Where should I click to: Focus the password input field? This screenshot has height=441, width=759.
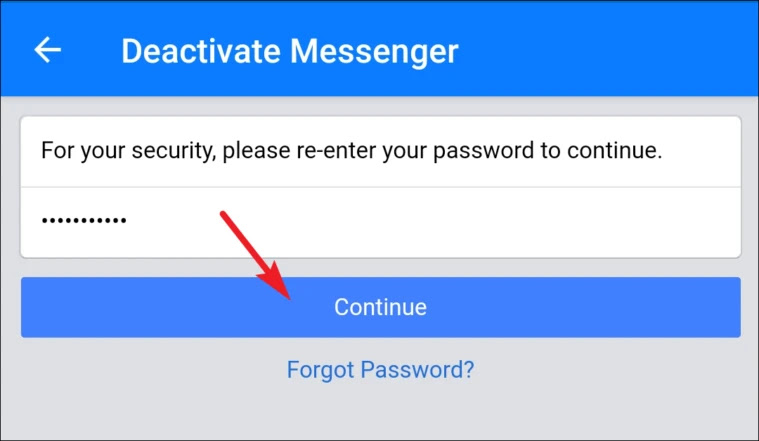point(380,222)
